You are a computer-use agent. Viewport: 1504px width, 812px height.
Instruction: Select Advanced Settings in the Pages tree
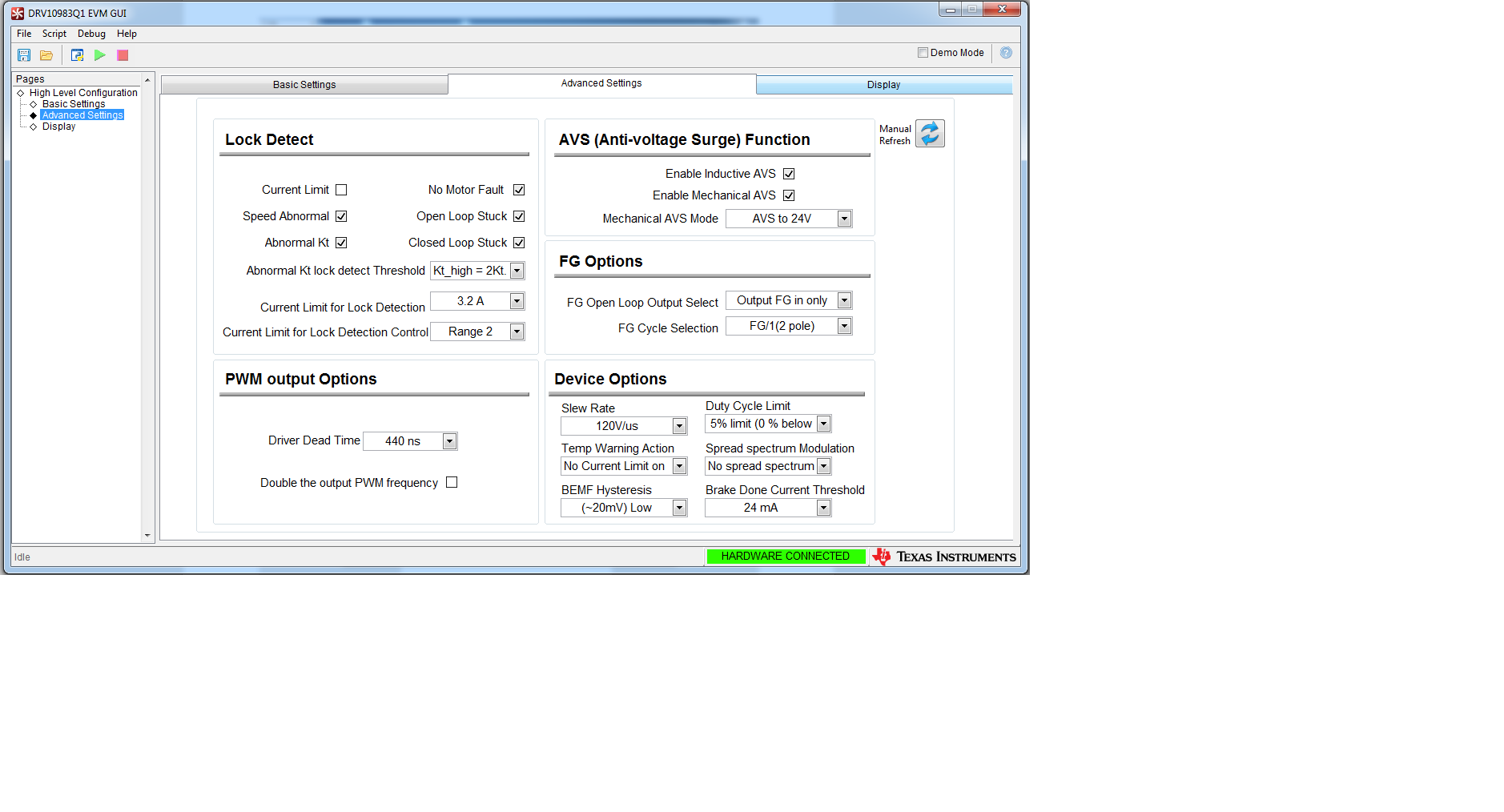tap(82, 115)
